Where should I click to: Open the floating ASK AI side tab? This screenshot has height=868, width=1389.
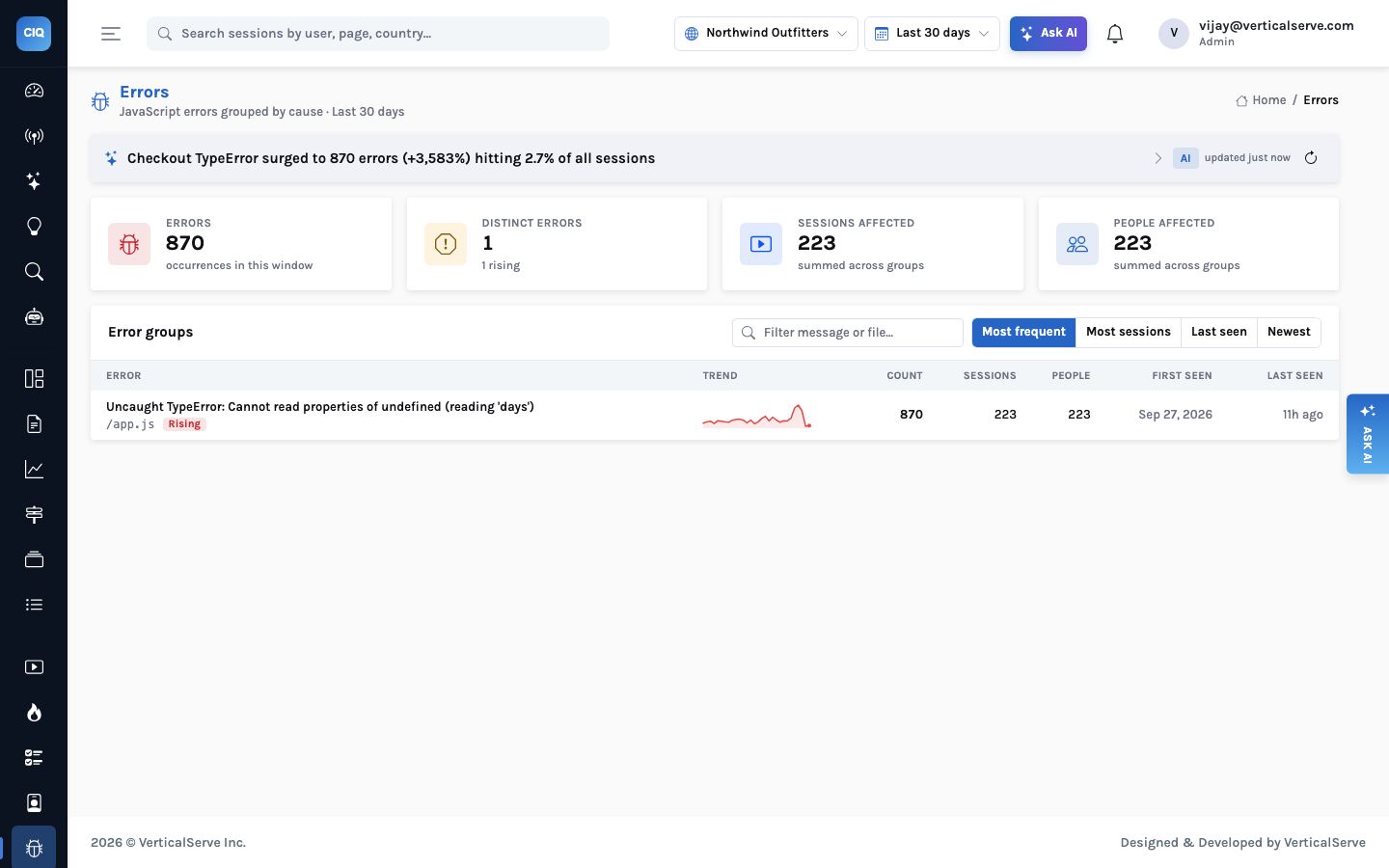pos(1368,434)
